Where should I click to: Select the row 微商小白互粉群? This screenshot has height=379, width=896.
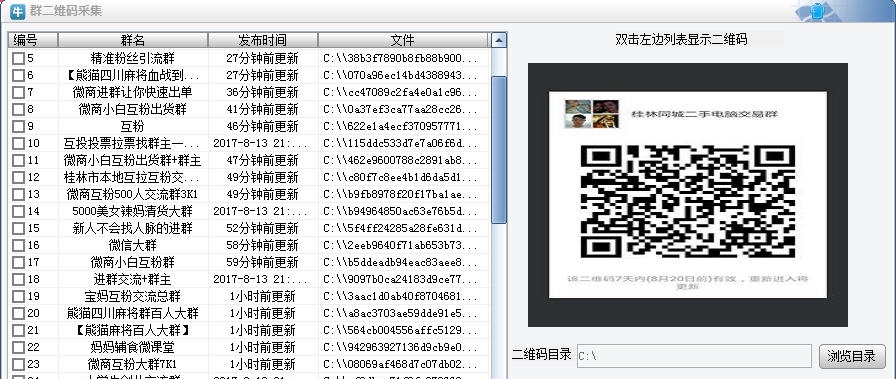click(x=250, y=262)
